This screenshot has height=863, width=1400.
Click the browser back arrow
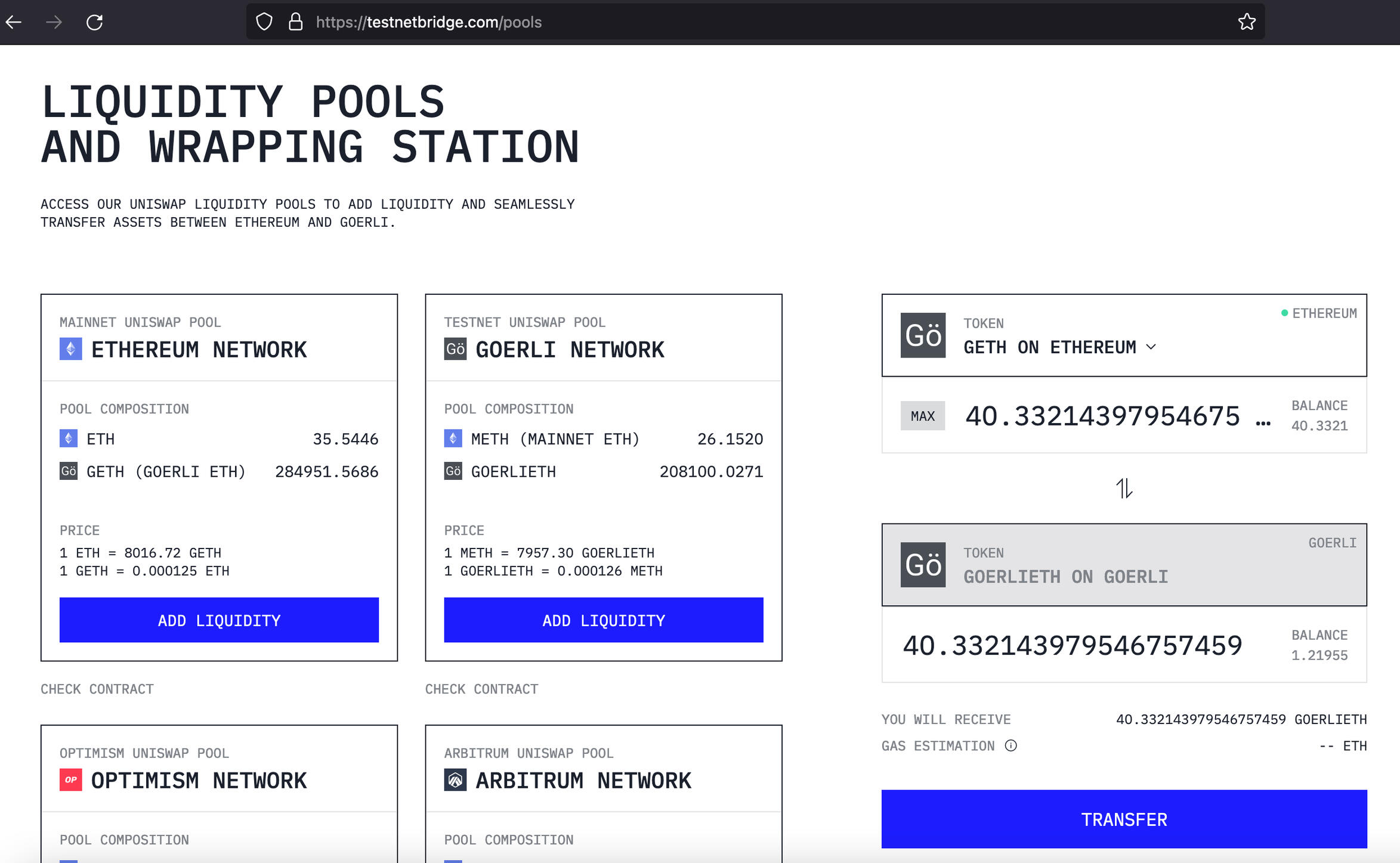[14, 22]
